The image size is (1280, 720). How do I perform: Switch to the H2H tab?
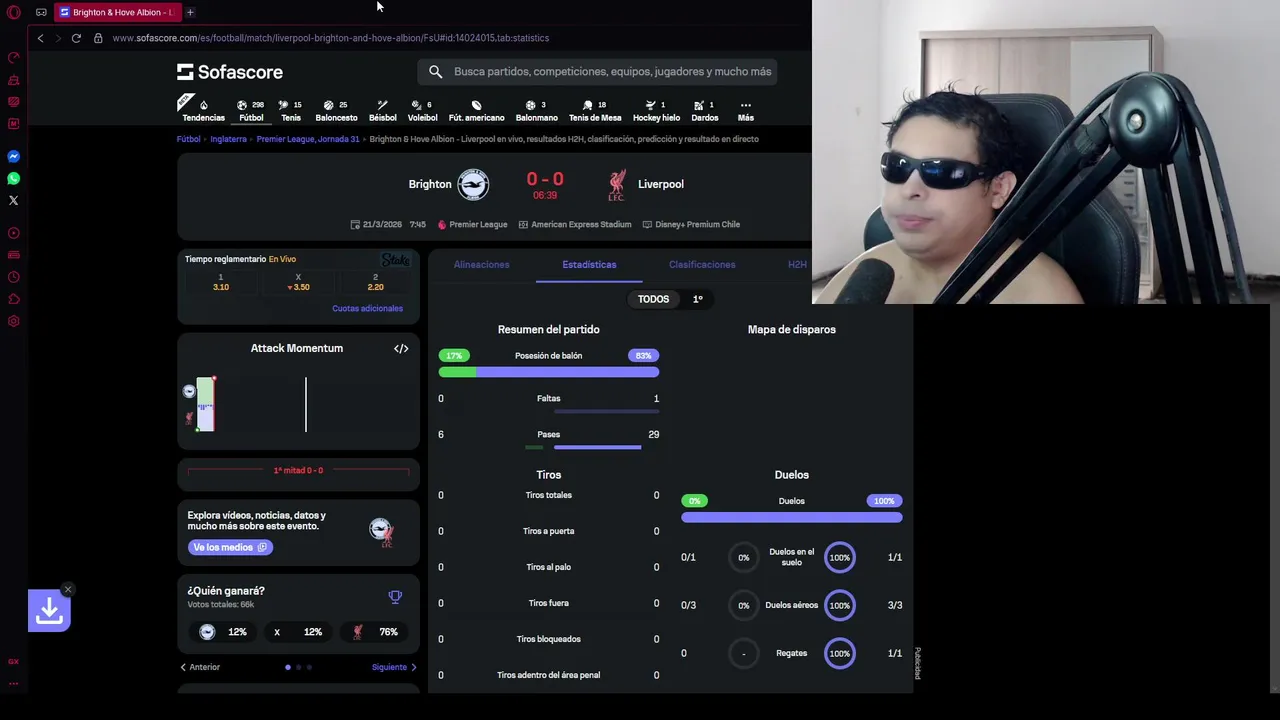797,265
